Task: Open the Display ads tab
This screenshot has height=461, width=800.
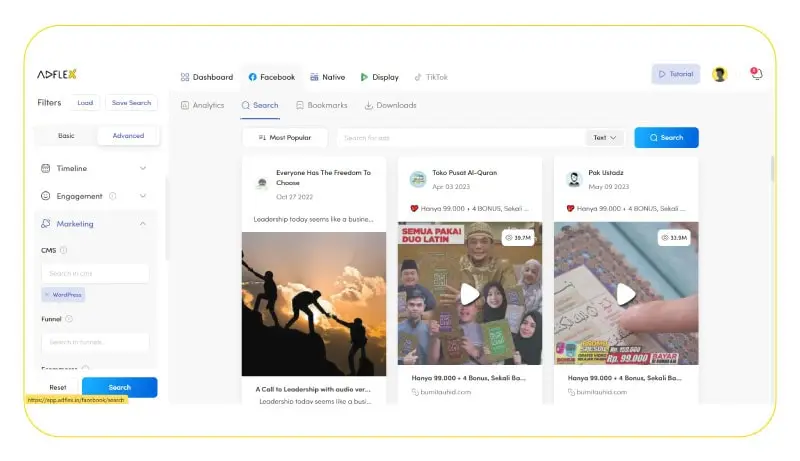Action: pos(379,77)
